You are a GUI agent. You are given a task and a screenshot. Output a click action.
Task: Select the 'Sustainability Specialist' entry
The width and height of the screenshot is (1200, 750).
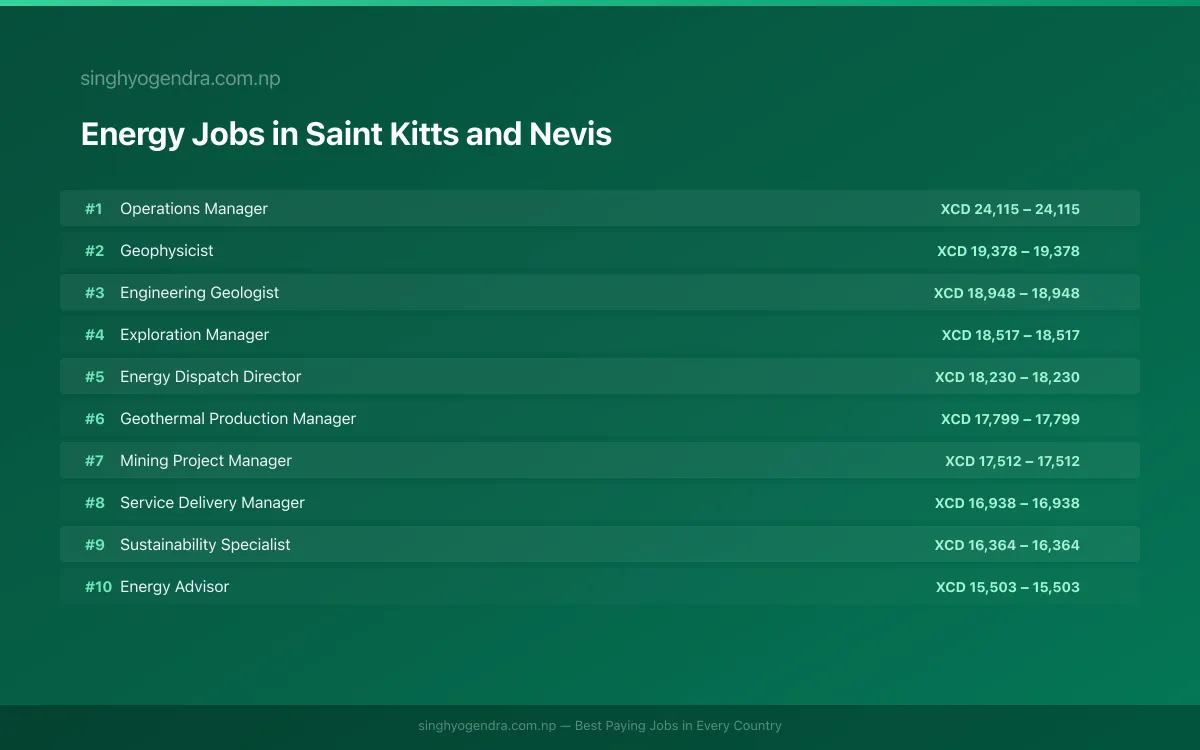[x=205, y=545]
